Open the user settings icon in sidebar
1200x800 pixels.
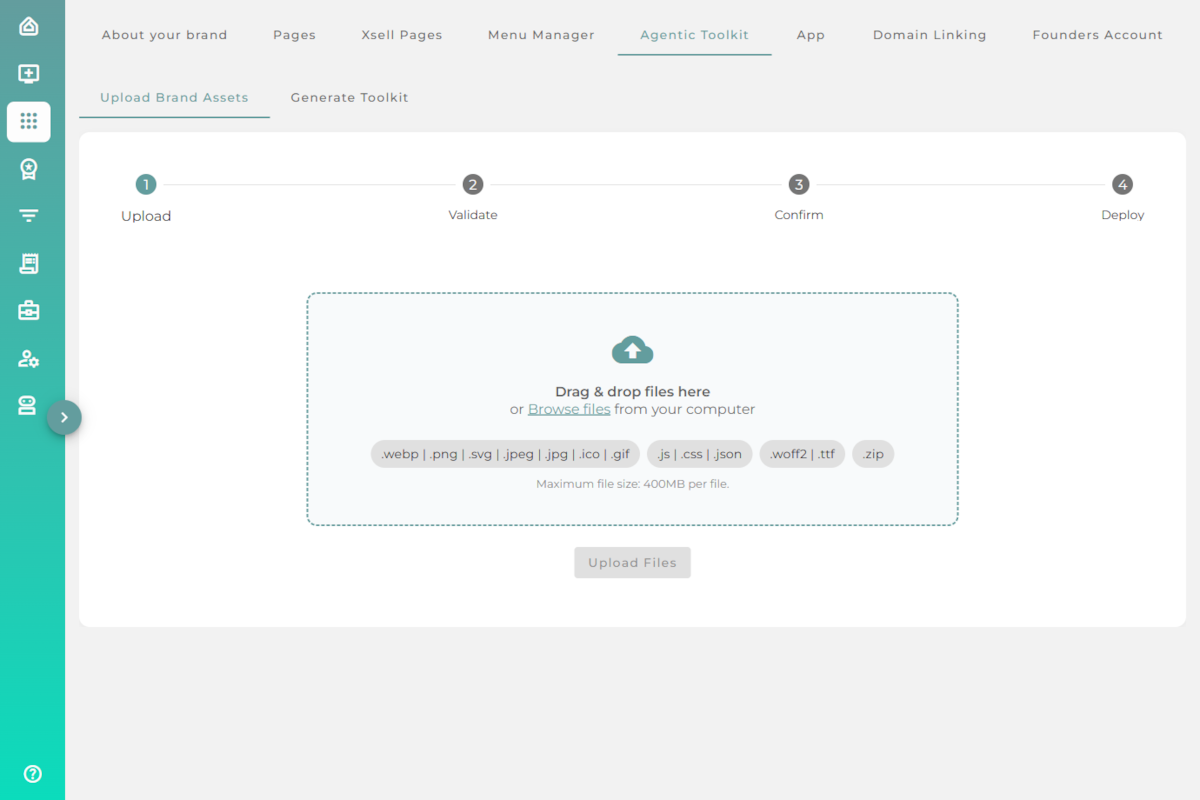click(29, 359)
